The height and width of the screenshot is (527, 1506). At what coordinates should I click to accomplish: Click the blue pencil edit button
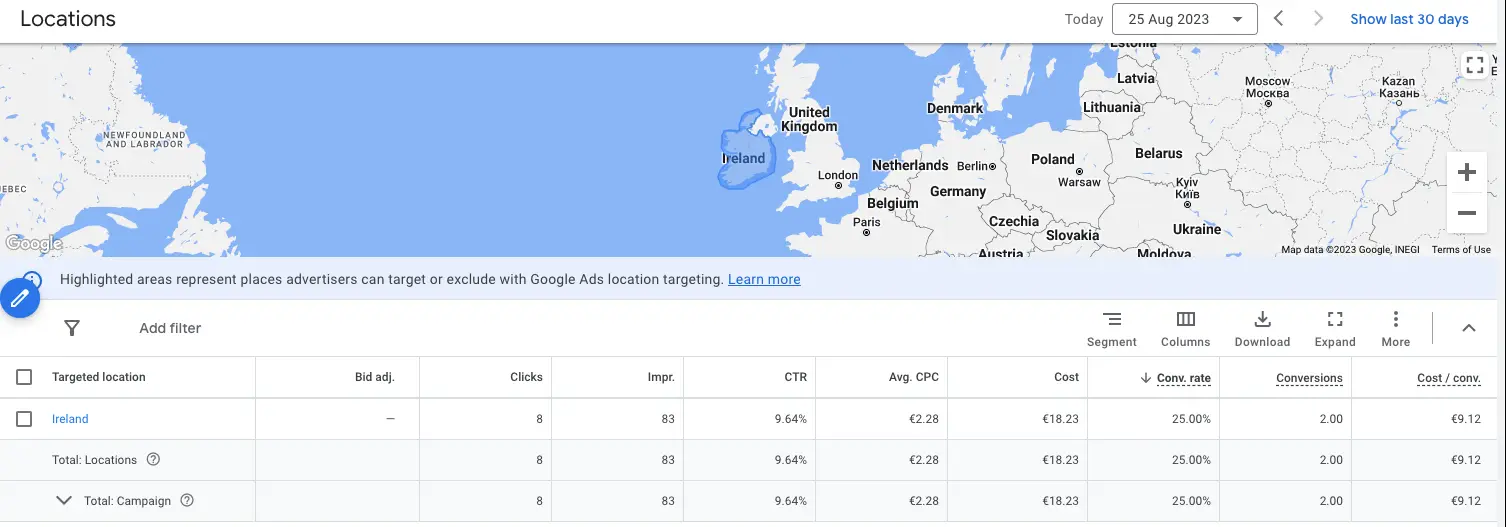[x=20, y=298]
